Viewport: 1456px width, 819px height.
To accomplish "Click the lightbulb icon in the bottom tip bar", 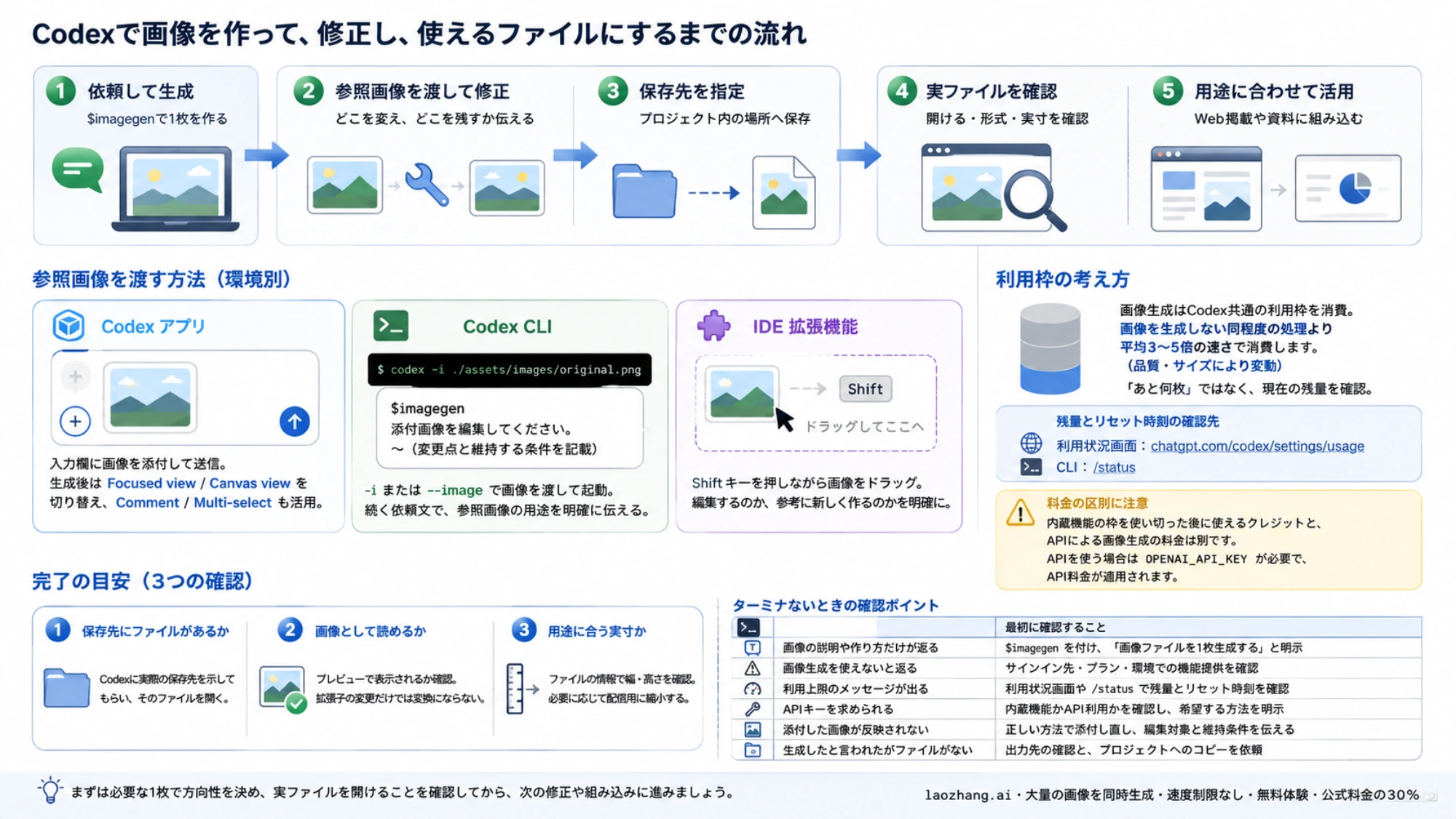I will tap(50, 791).
